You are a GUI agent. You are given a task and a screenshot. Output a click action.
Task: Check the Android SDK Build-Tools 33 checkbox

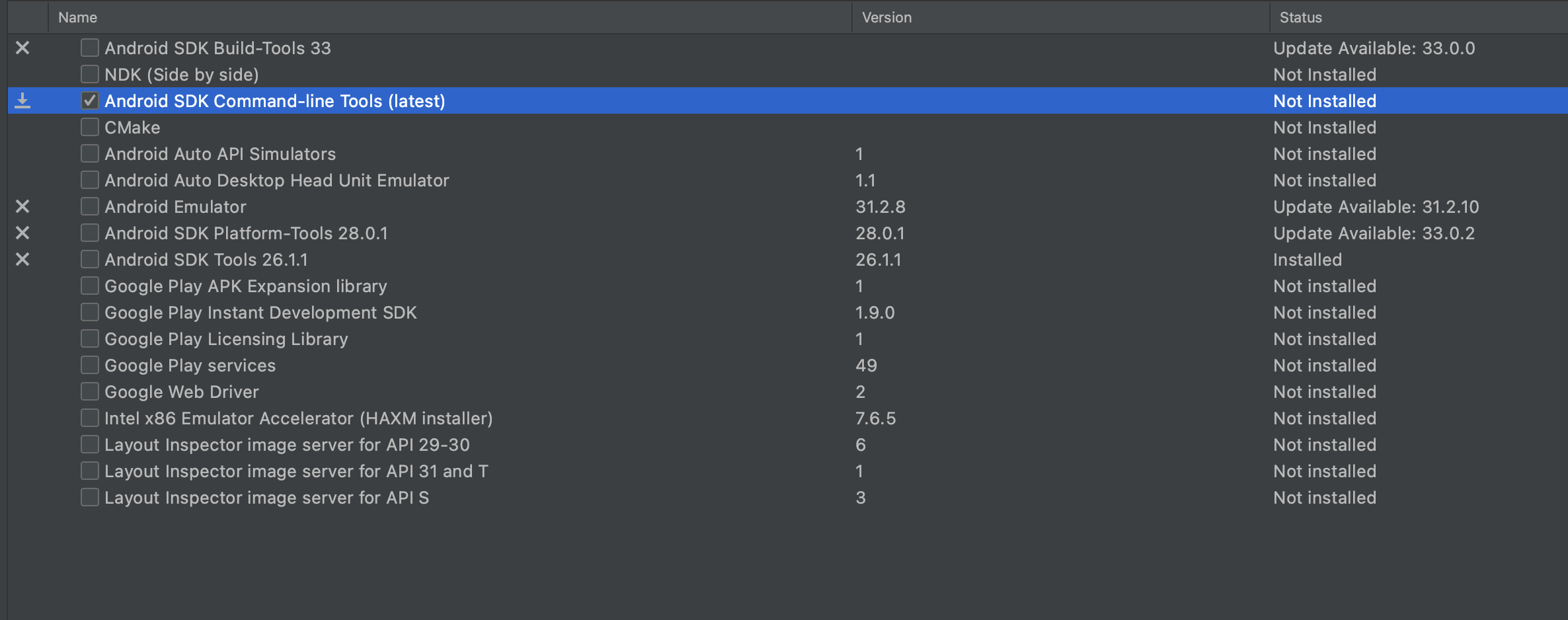pyautogui.click(x=90, y=48)
